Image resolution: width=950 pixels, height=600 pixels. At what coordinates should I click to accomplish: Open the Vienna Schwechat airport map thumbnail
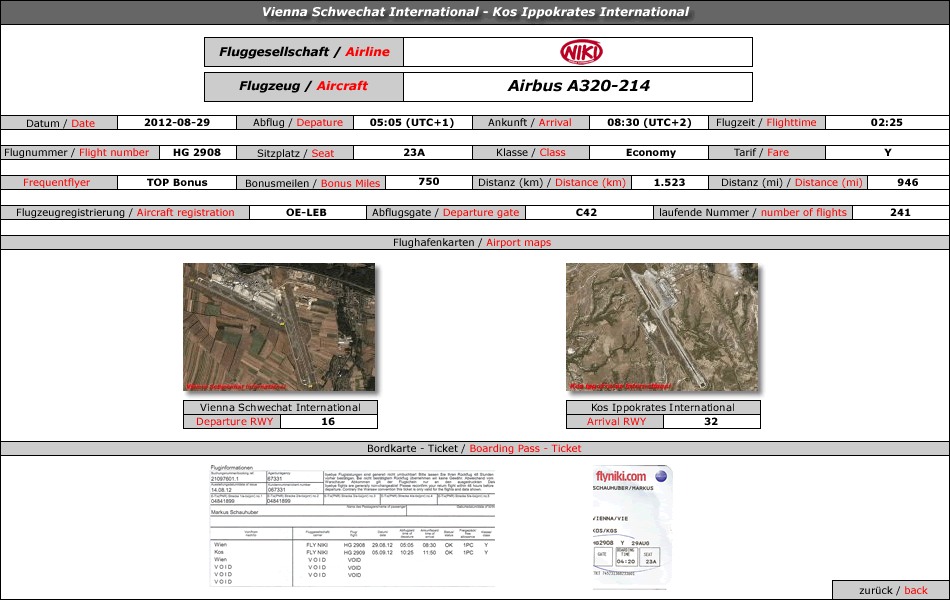pyautogui.click(x=279, y=327)
